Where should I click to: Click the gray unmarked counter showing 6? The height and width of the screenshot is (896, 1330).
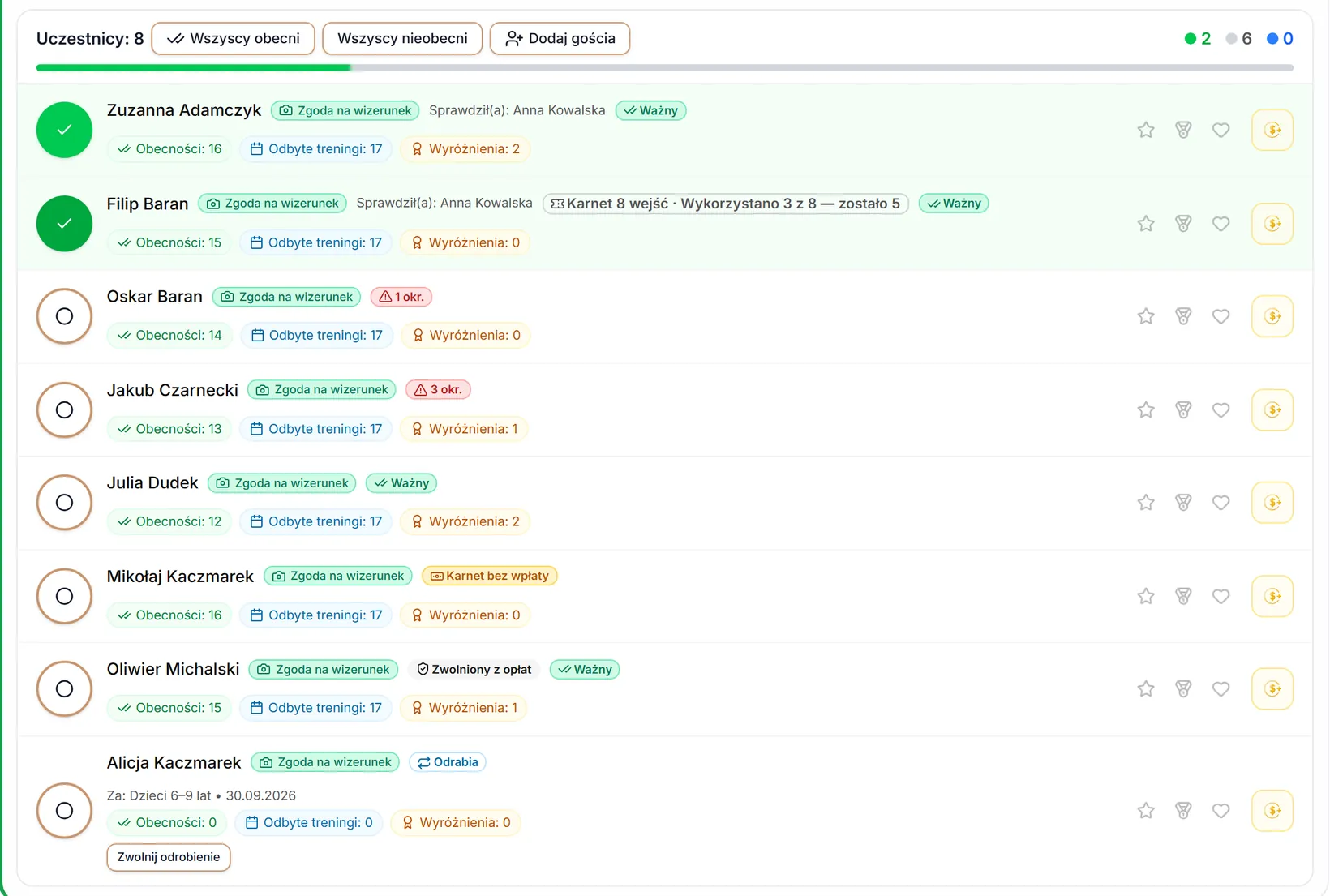(1239, 39)
